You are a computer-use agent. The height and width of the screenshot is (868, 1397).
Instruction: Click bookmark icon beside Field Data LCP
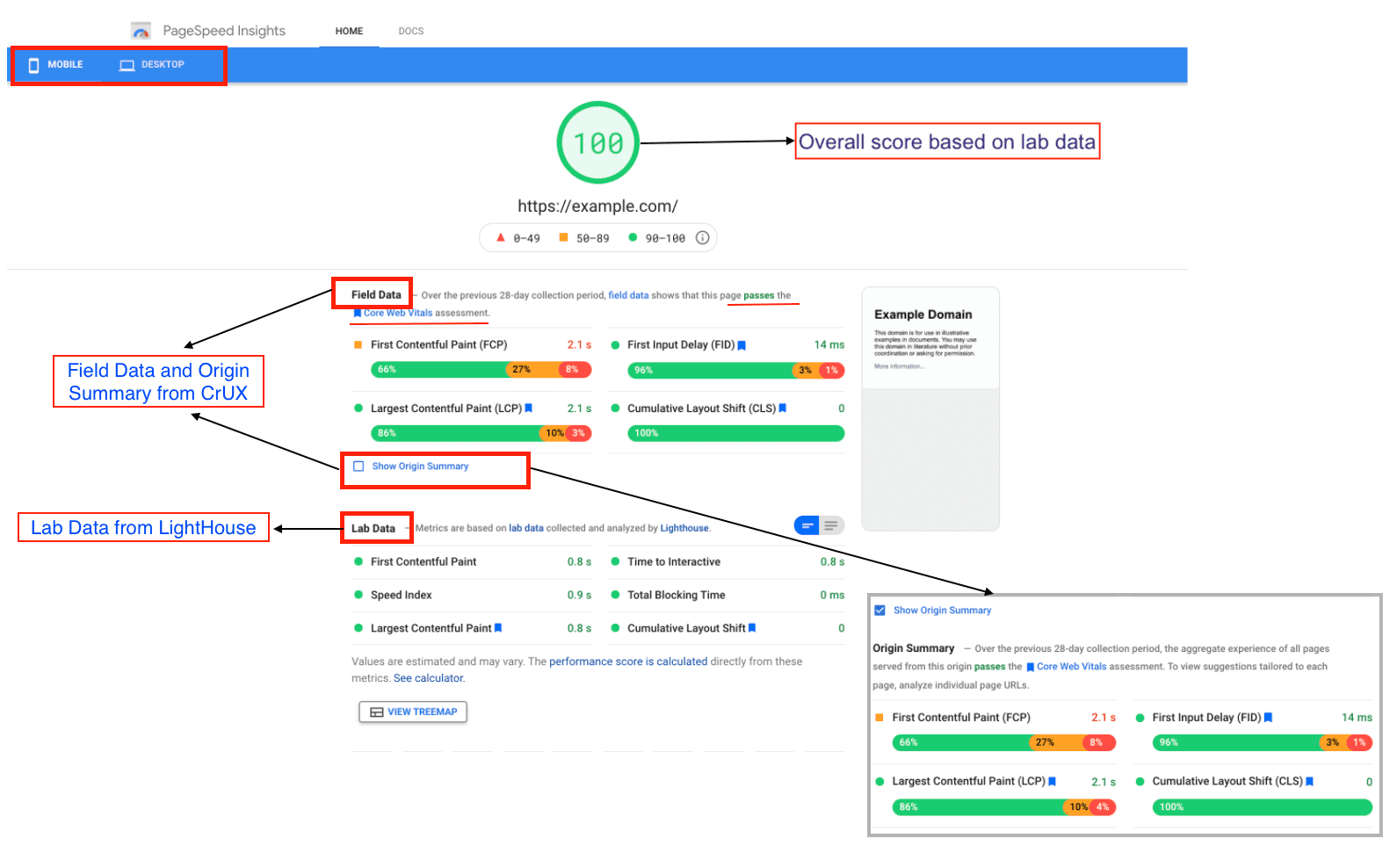point(529,409)
